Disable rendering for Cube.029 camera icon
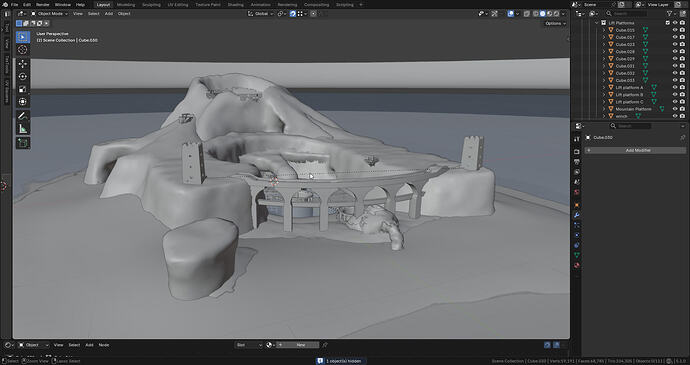Viewport: 690px width, 365px height. (x=682, y=59)
